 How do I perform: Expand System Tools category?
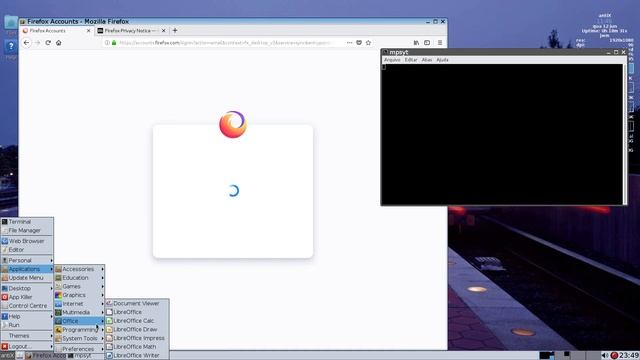(80, 339)
